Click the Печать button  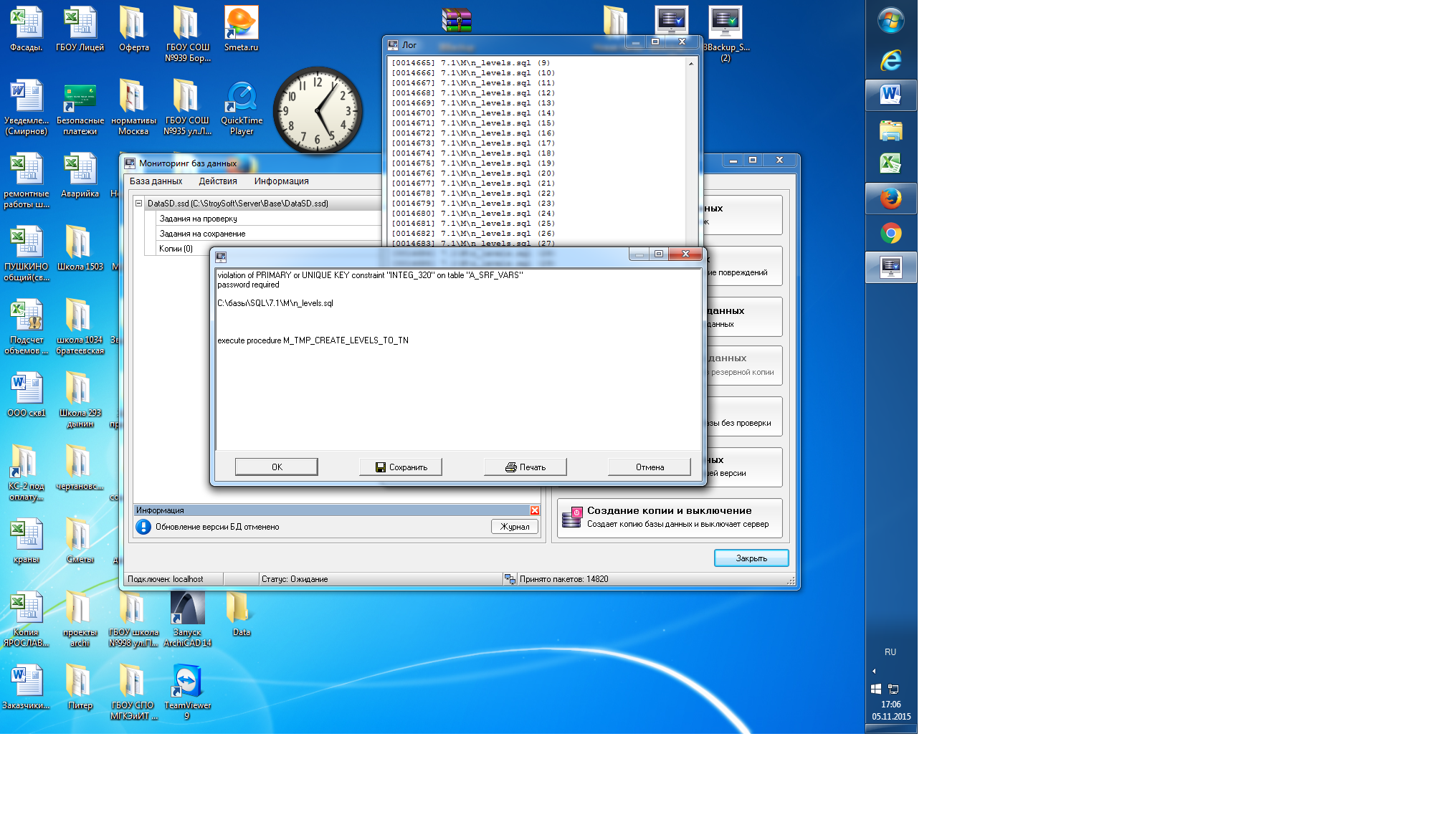tap(525, 467)
